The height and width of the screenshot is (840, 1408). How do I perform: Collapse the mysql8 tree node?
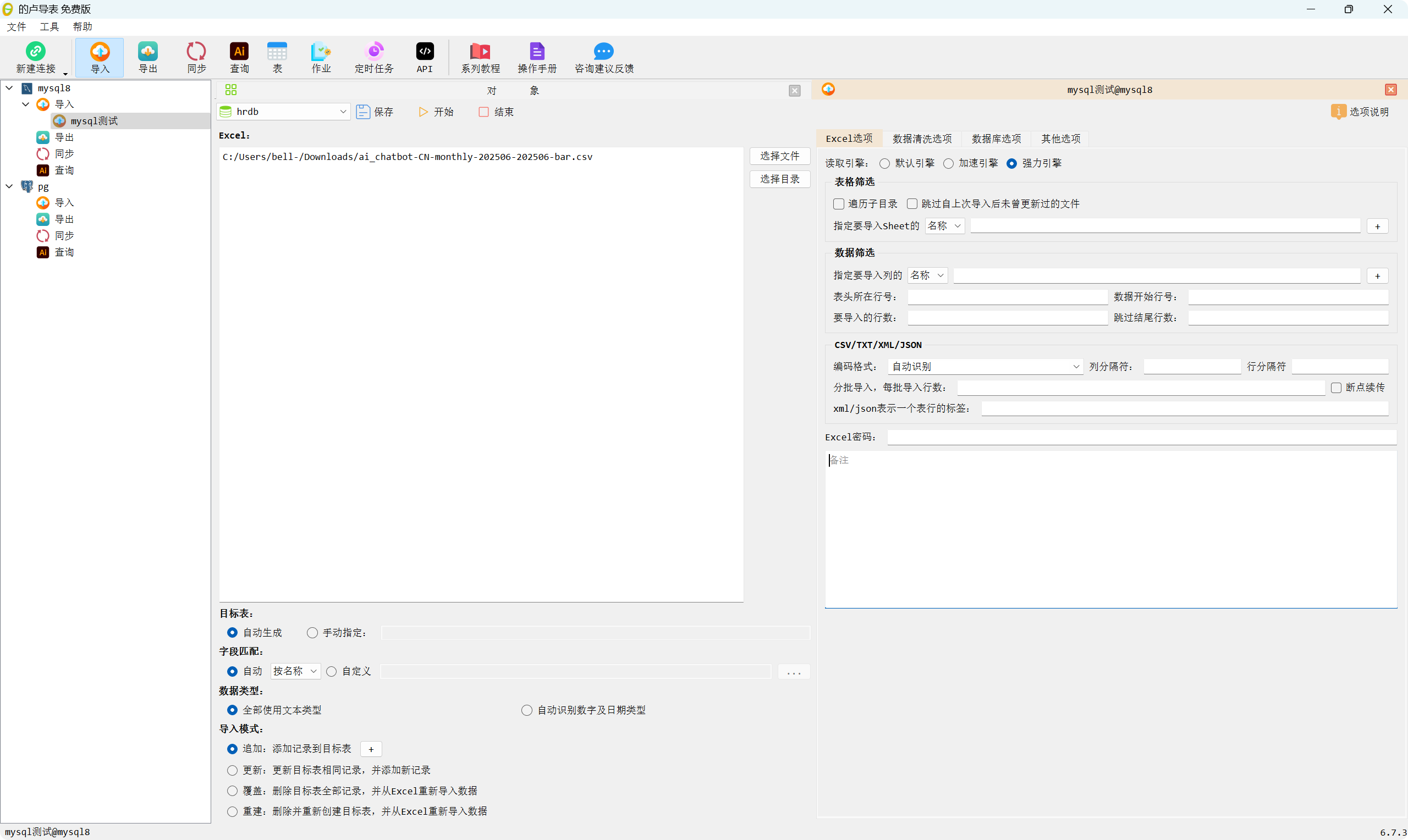pyautogui.click(x=9, y=89)
